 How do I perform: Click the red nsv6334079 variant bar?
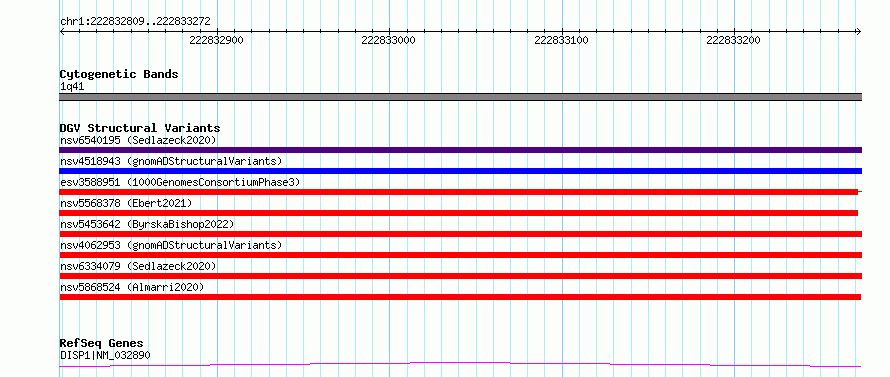[x=460, y=276]
